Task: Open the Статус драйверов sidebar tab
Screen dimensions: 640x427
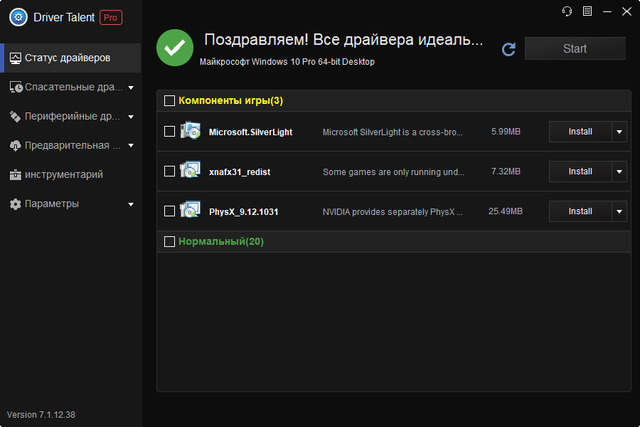Action: (70, 58)
